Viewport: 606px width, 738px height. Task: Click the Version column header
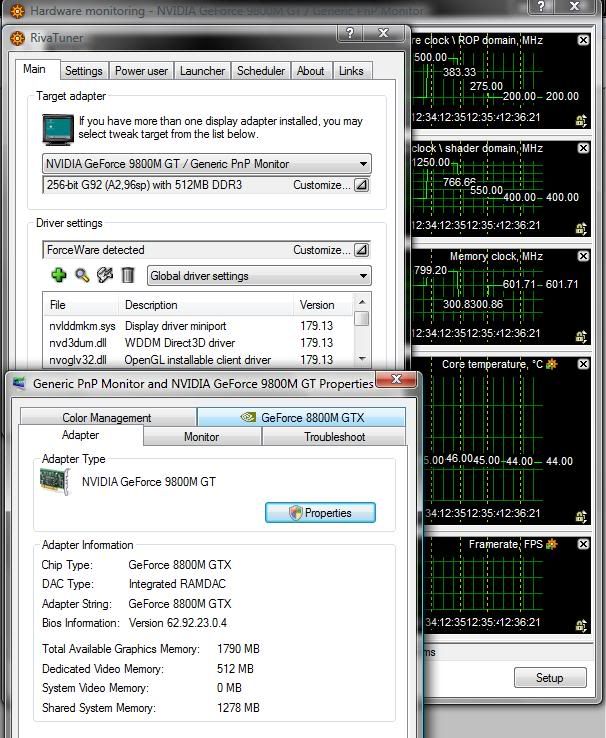(x=323, y=305)
